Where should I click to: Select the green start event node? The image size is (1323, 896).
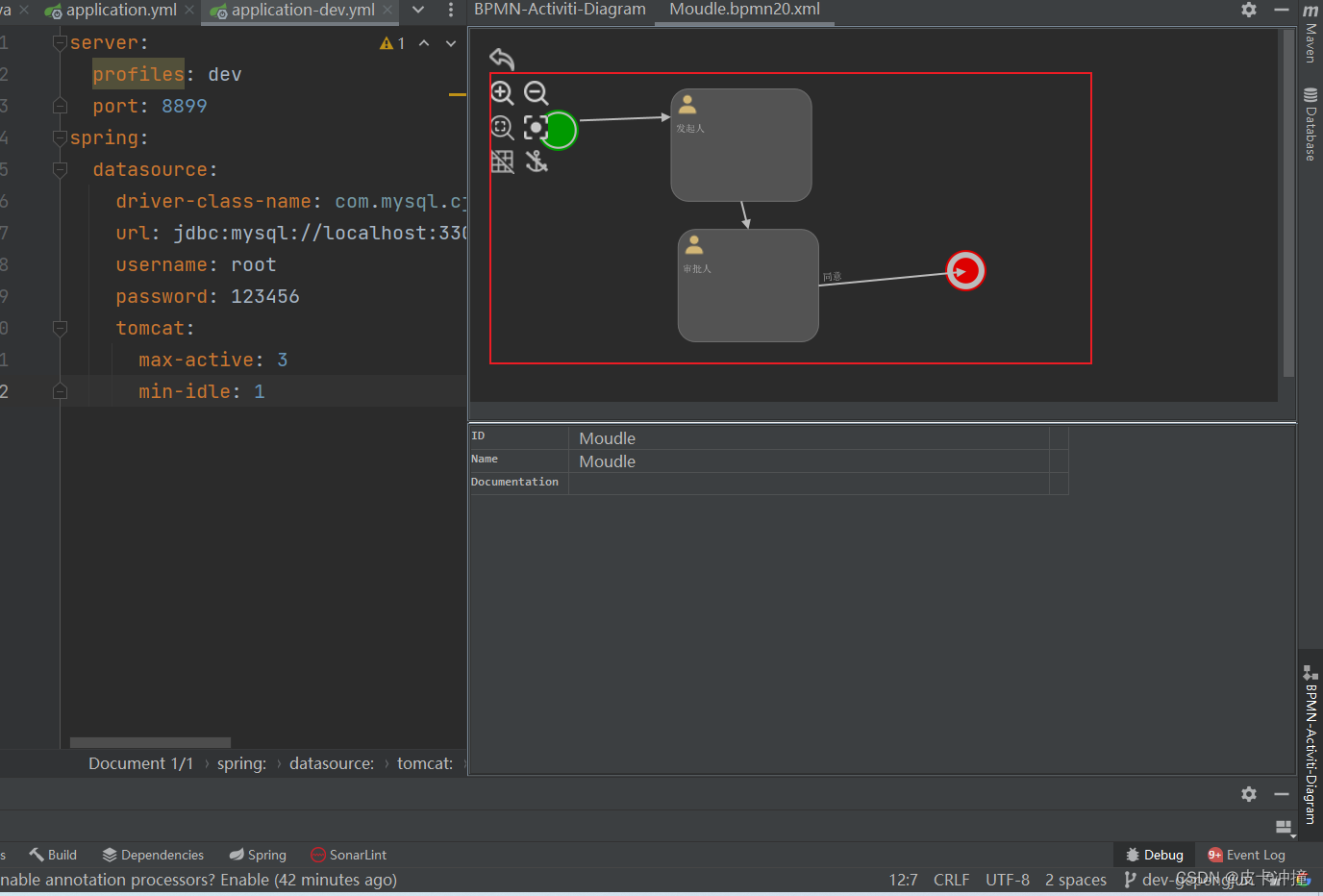pyautogui.click(x=562, y=130)
